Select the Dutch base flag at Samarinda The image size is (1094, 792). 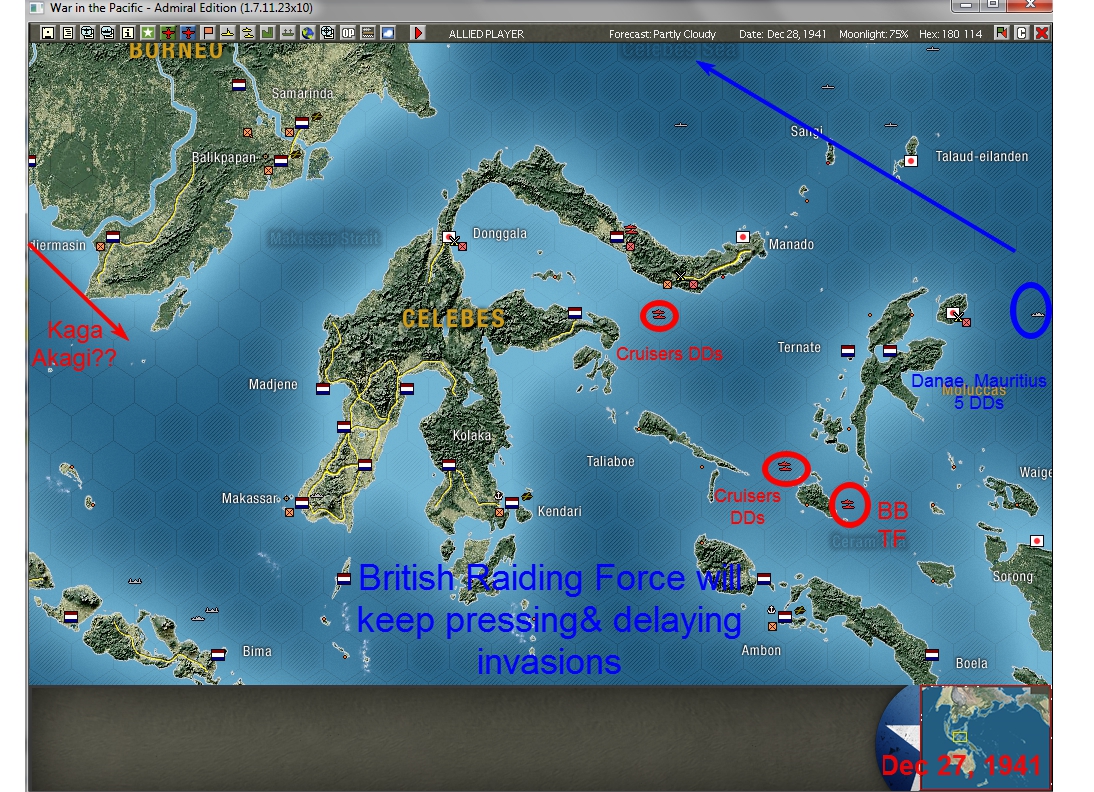point(302,123)
